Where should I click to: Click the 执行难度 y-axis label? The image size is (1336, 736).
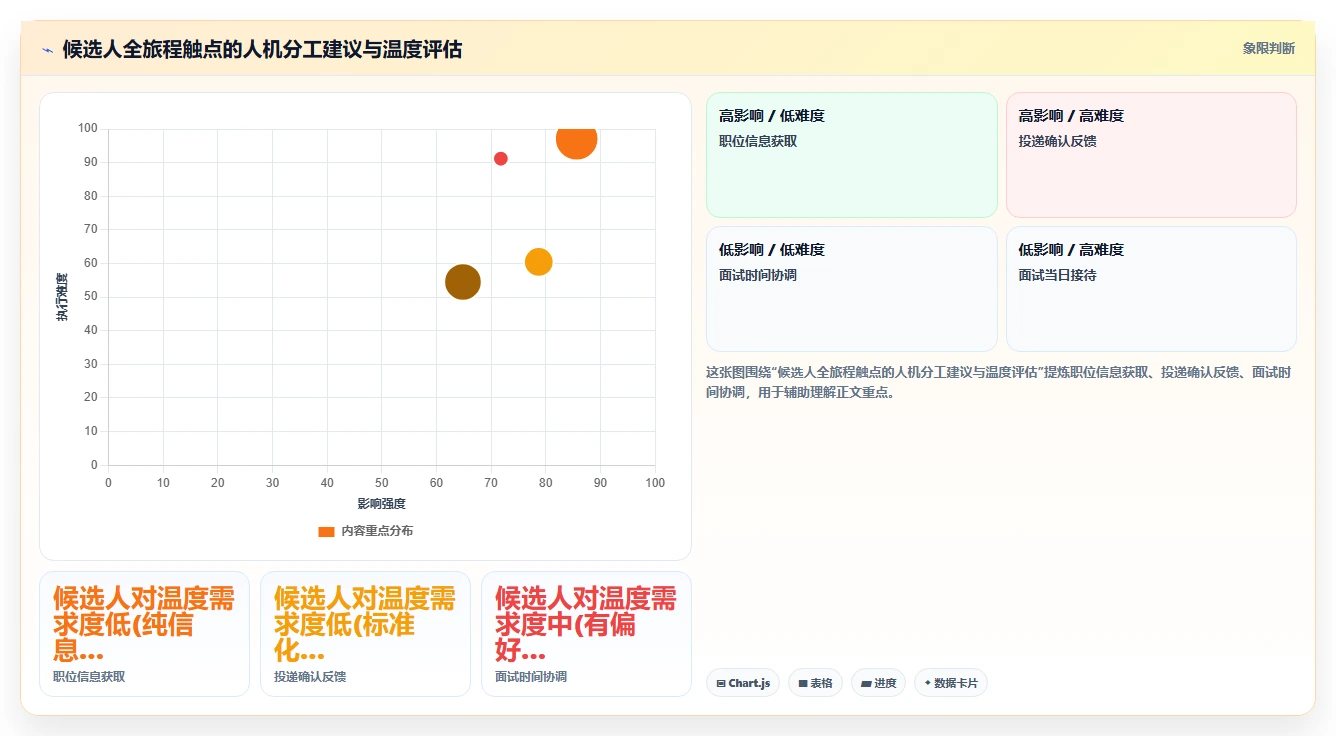click(x=62, y=297)
